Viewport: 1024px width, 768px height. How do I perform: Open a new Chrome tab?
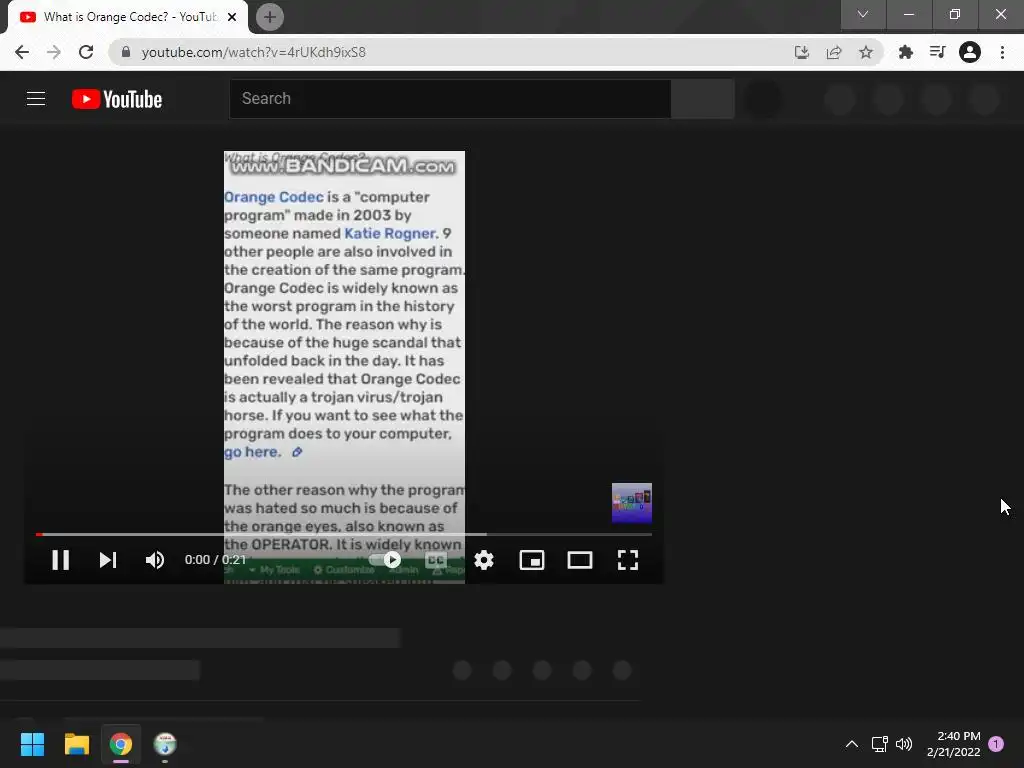click(x=270, y=17)
